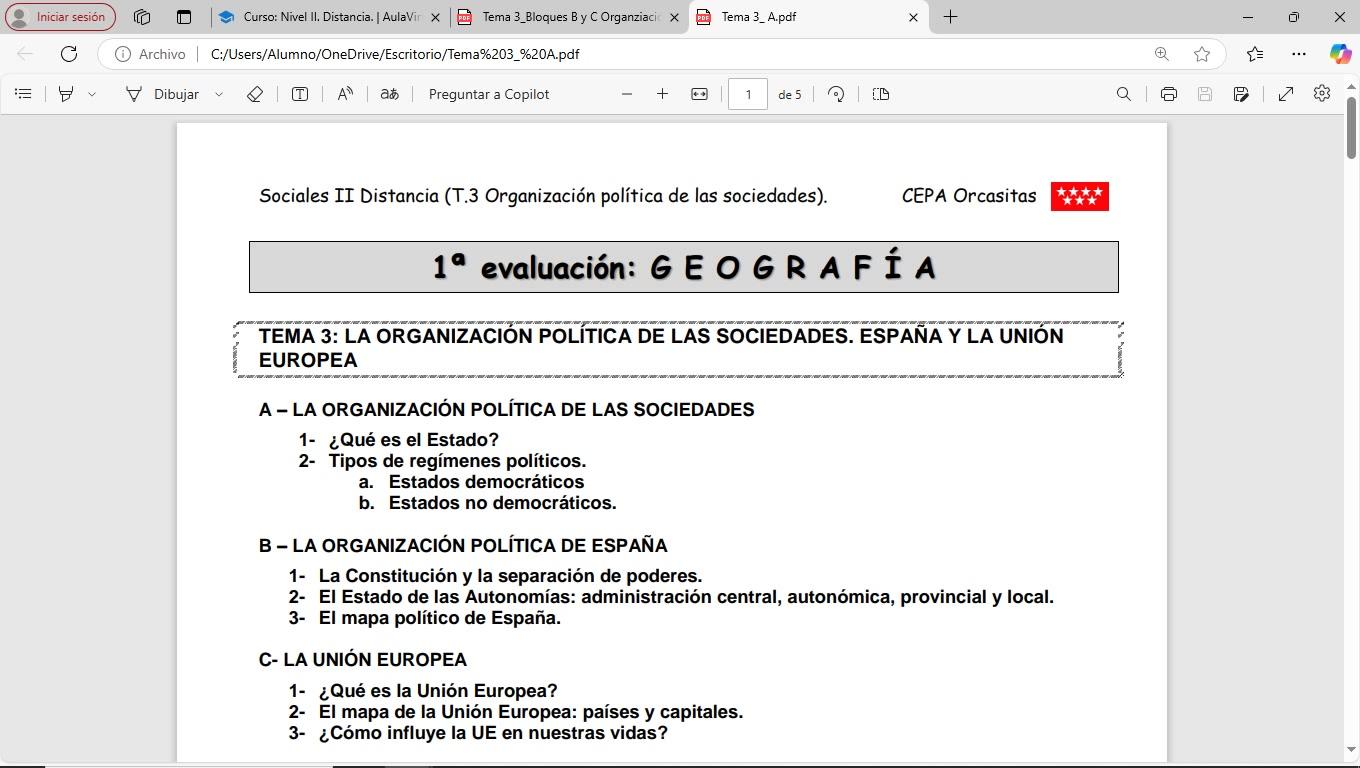
Task: Click the line '¿Qué es el Estado?'
Action: [x=414, y=440]
